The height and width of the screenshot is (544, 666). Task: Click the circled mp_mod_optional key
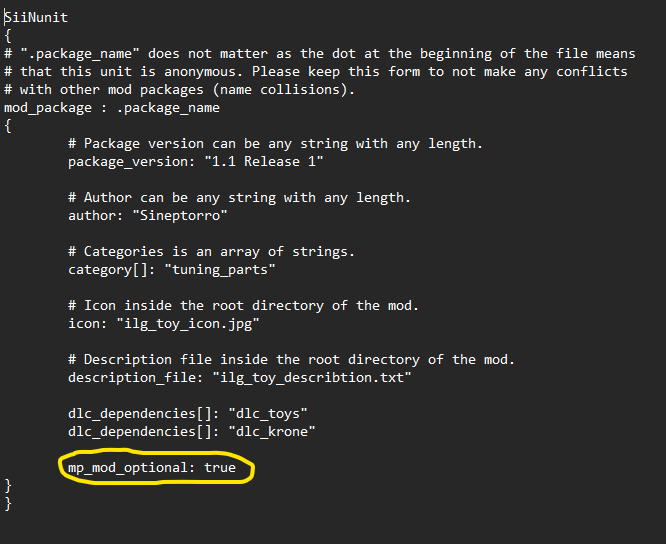pos(128,467)
